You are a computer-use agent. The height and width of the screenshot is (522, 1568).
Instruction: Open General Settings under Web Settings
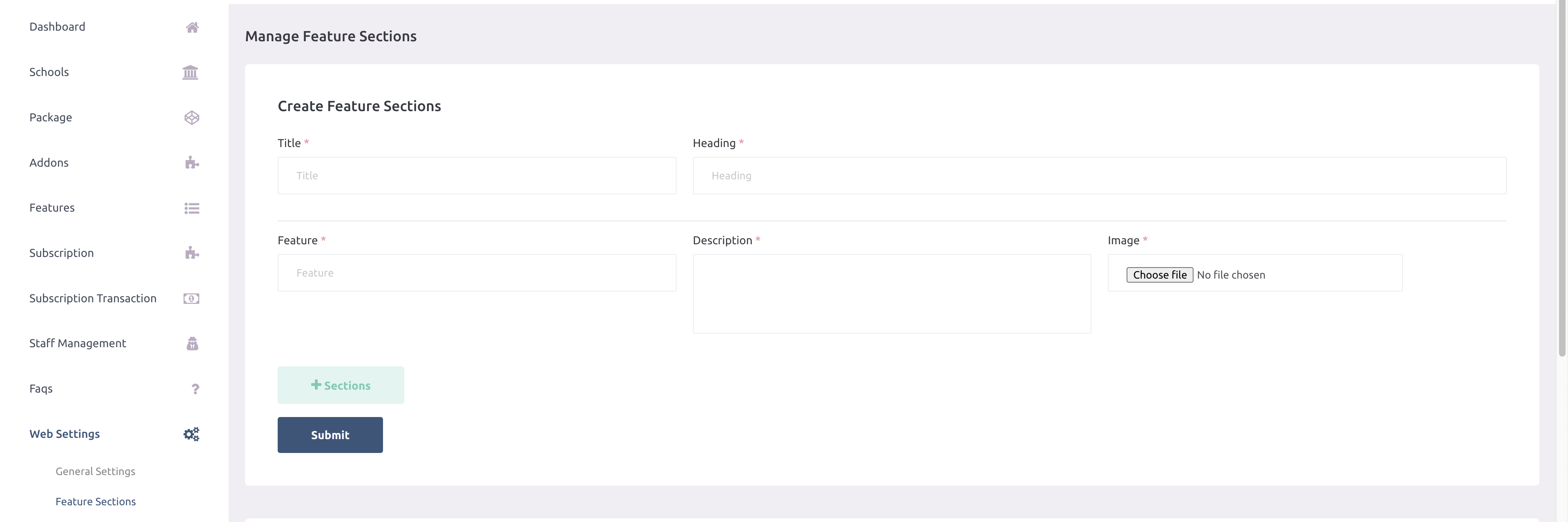tap(96, 471)
